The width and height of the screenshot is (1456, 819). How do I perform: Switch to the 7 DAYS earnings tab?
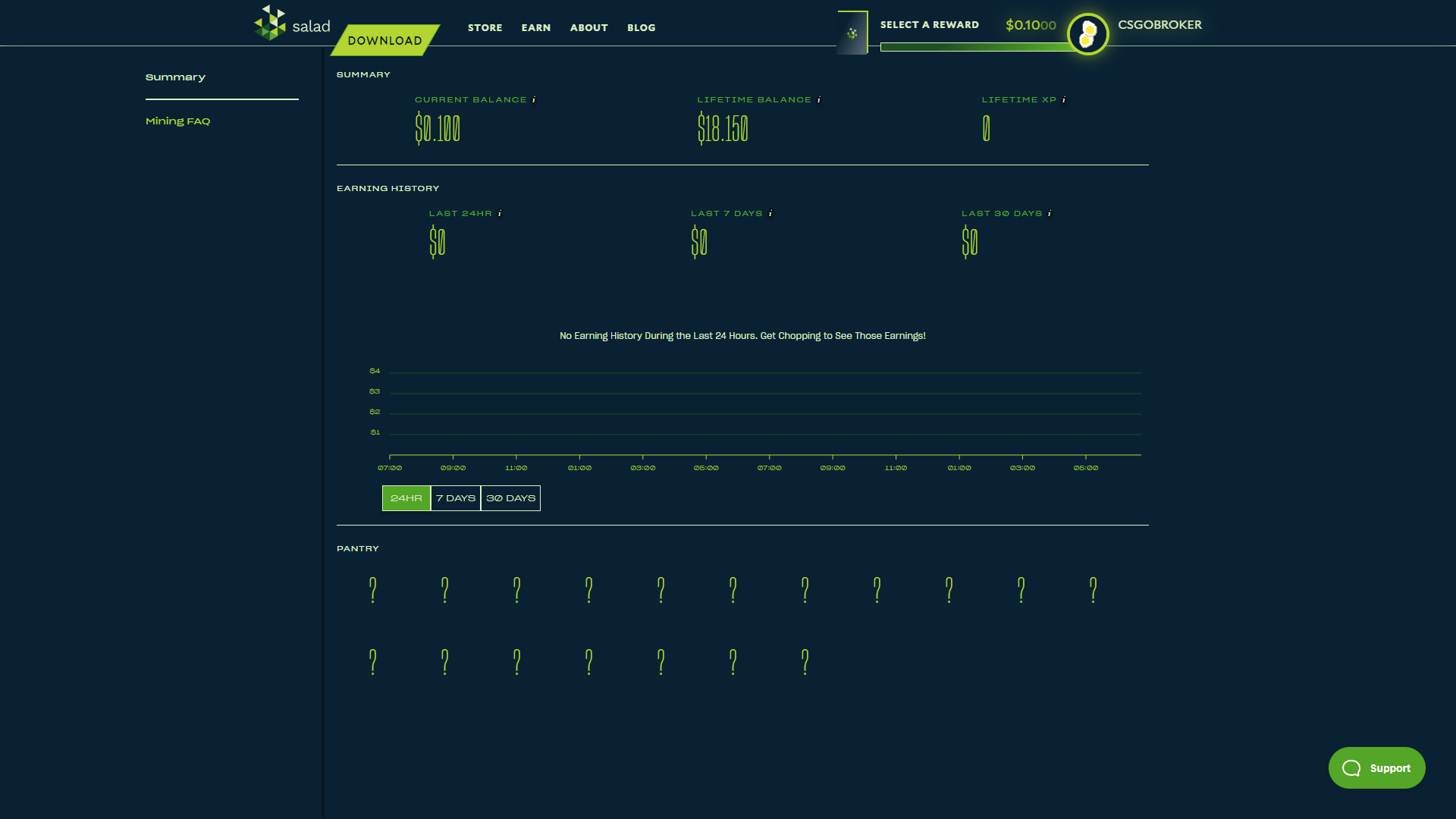pos(455,498)
